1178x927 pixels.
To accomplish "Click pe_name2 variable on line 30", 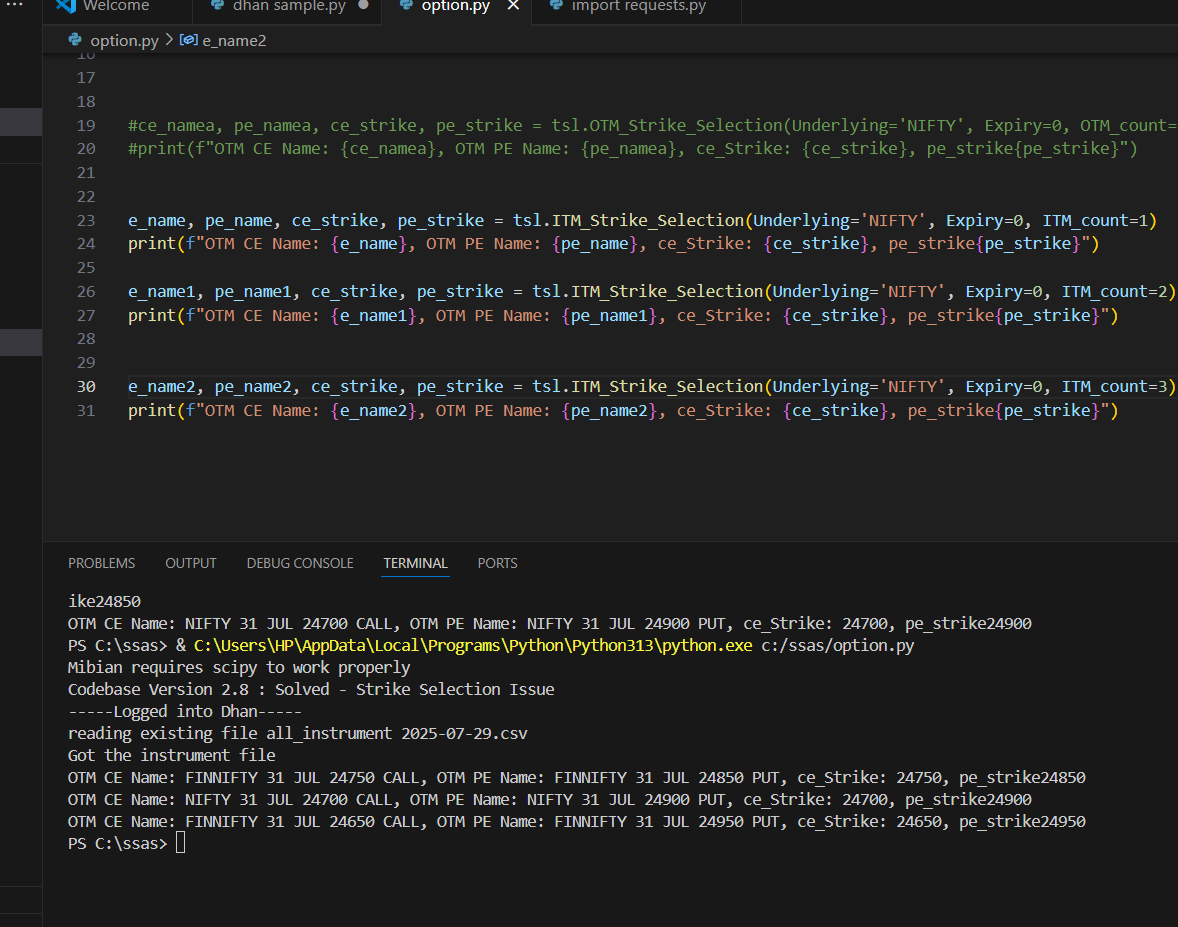I will click(253, 387).
